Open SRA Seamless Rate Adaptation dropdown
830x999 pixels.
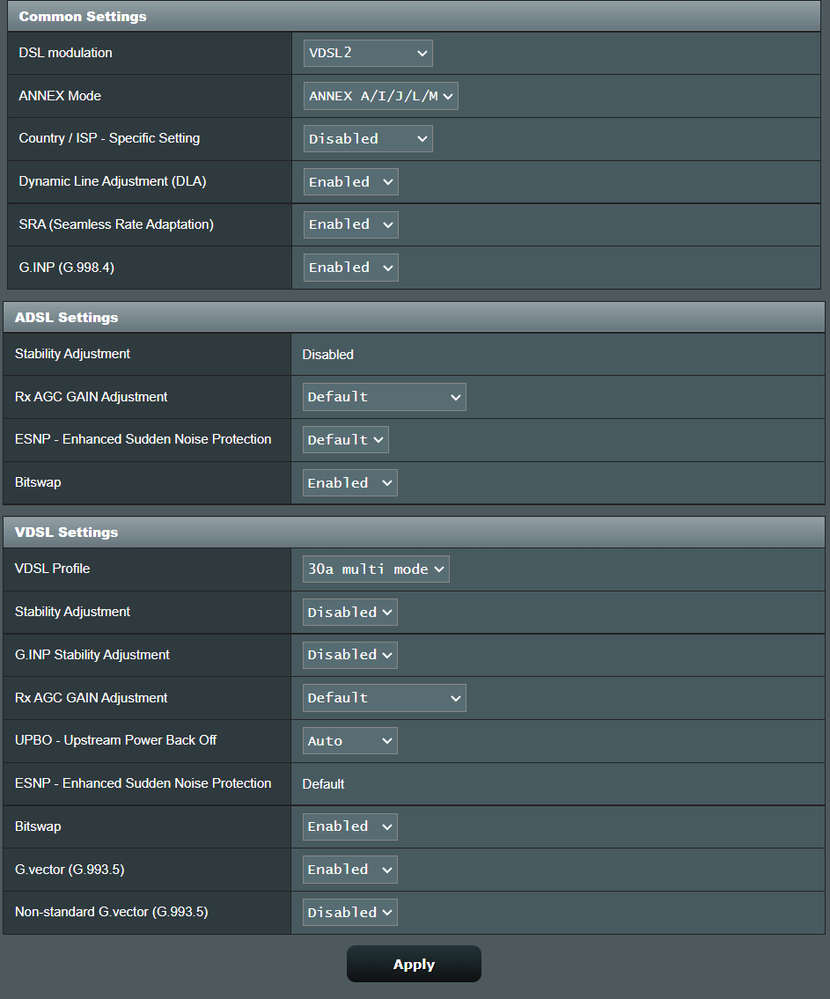(x=350, y=225)
